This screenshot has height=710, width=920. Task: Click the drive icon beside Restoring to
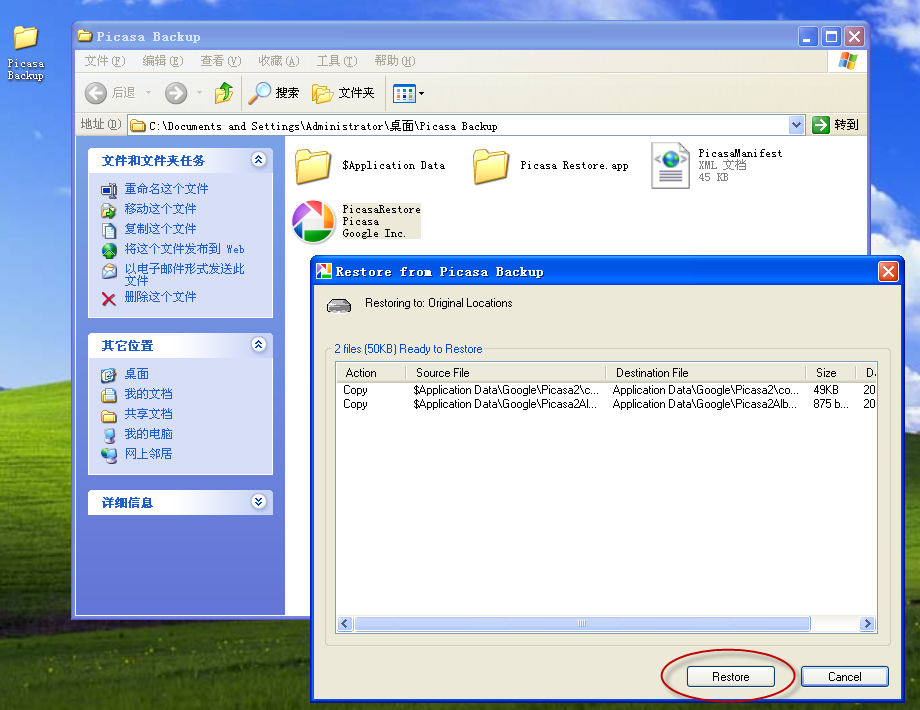[339, 306]
